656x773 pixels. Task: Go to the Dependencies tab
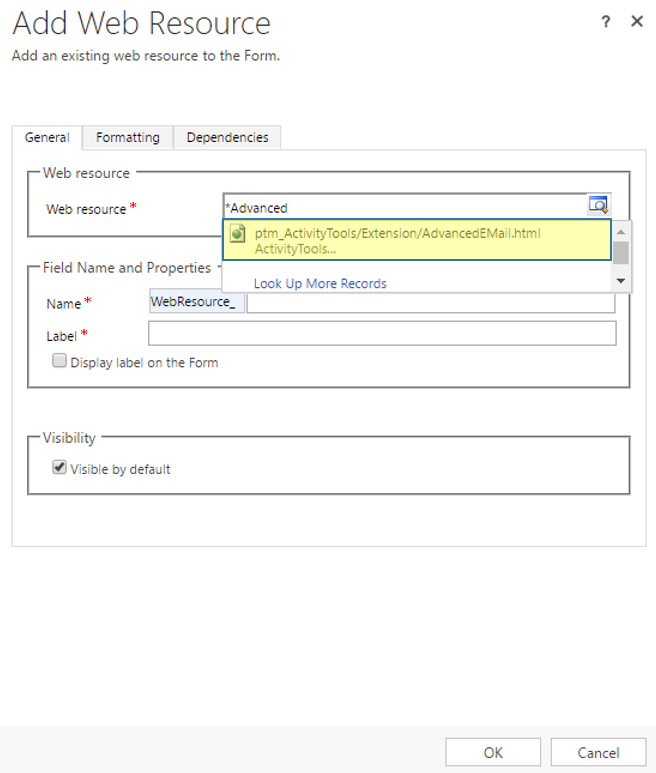pyautogui.click(x=227, y=137)
